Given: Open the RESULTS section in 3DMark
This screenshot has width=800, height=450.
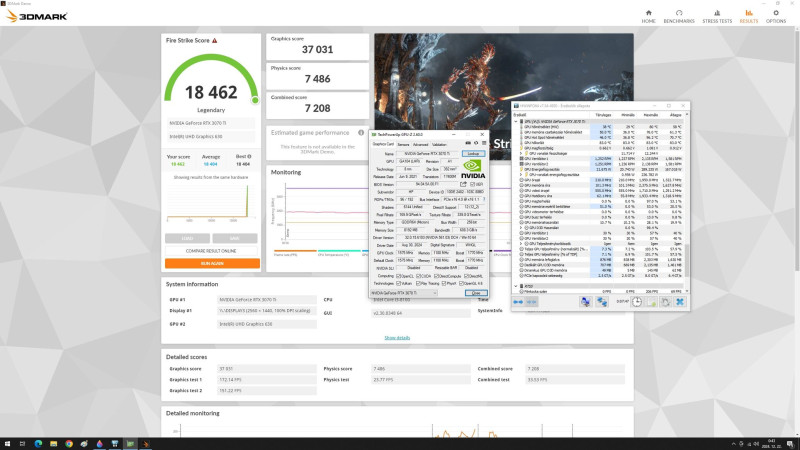Looking at the screenshot, I should click(x=748, y=17).
